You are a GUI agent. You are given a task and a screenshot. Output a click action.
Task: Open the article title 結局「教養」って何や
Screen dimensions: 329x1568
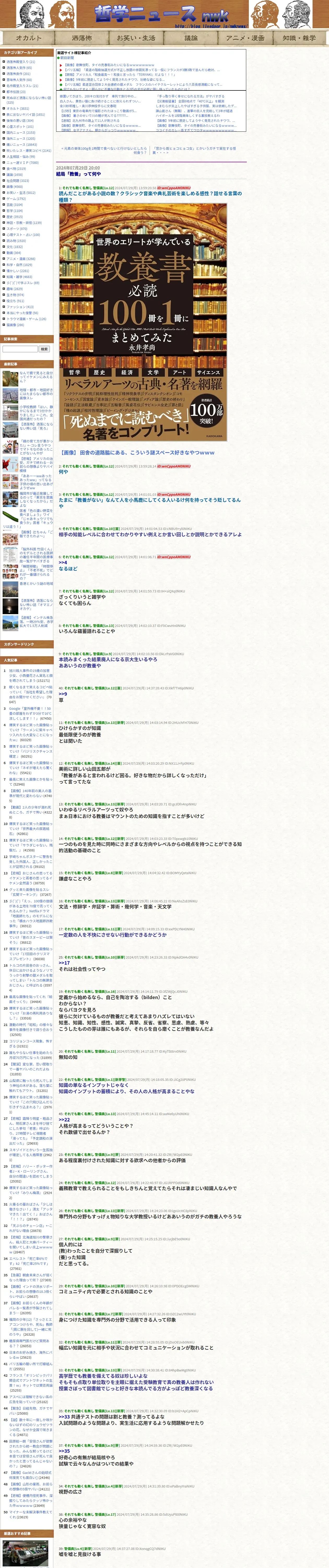[78, 174]
